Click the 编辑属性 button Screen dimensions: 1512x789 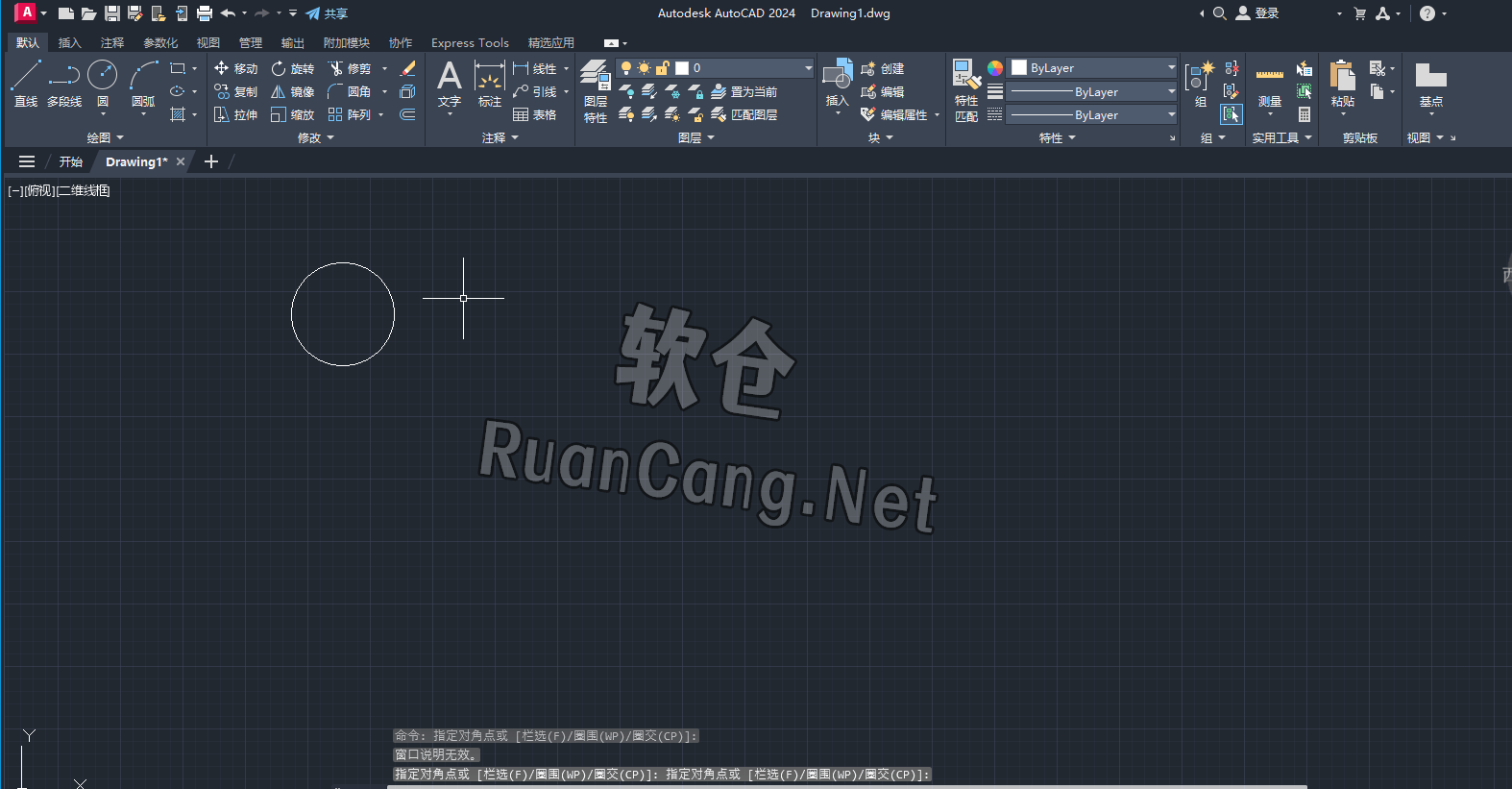pos(894,114)
